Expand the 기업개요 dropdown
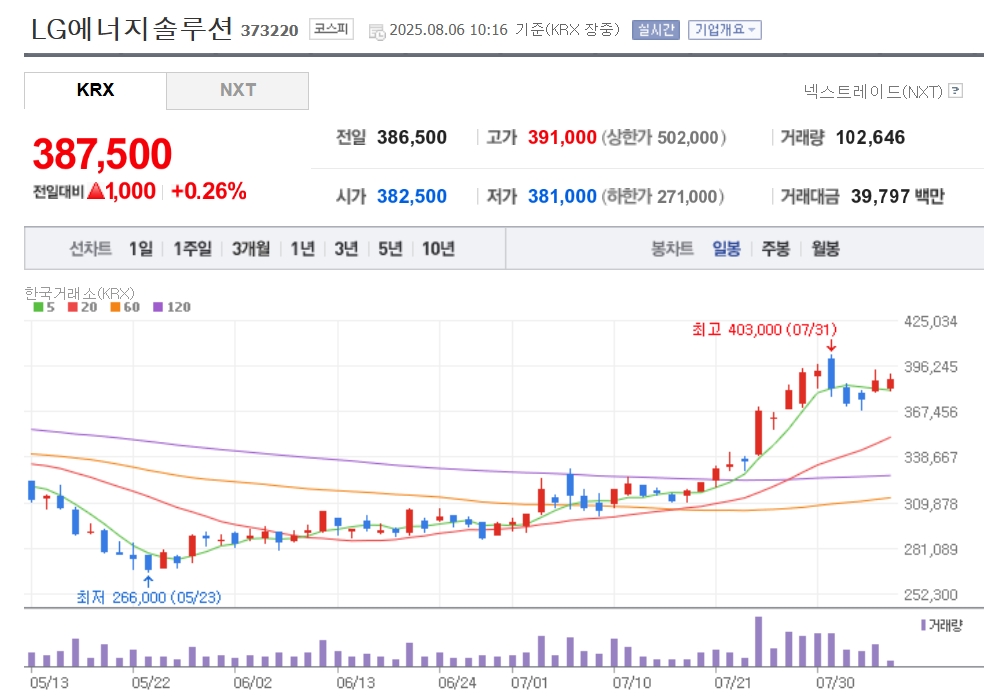 725,29
